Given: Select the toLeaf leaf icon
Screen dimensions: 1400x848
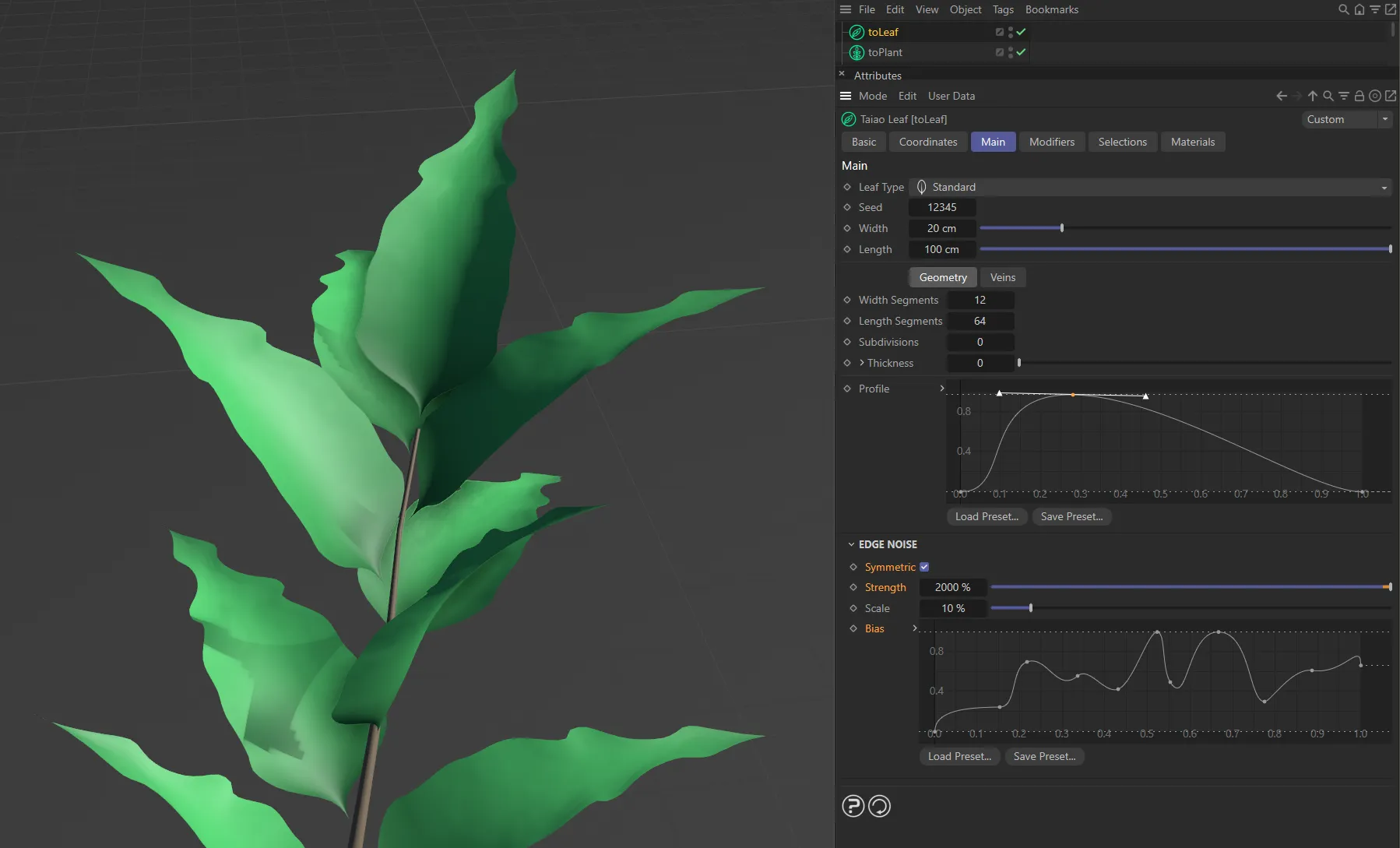Looking at the screenshot, I should point(856,32).
